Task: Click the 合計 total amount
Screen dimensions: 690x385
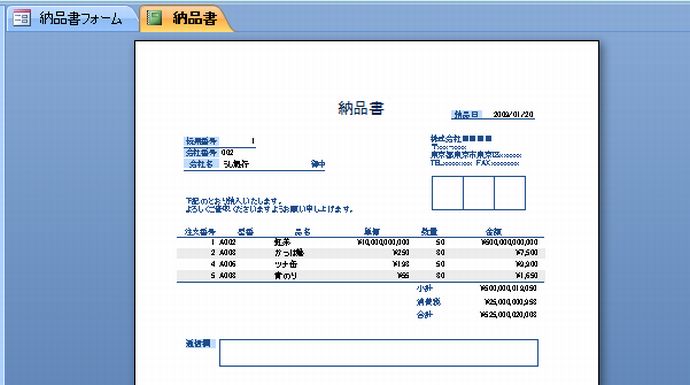Action: tap(508, 315)
